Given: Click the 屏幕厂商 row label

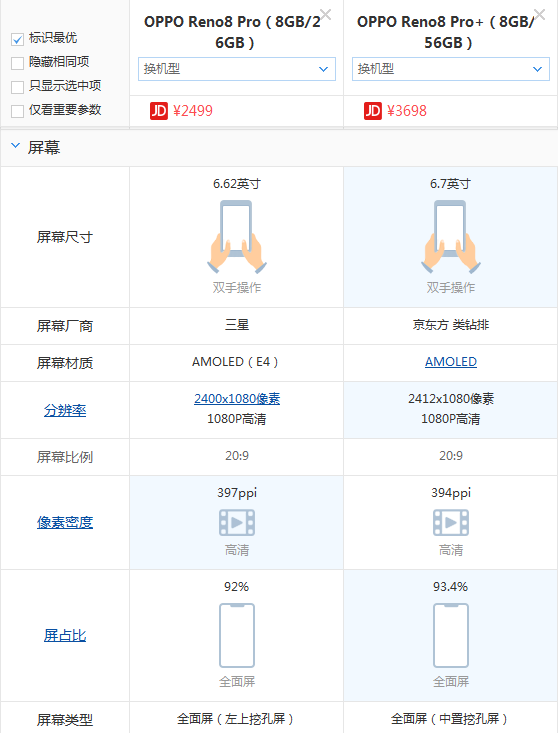Looking at the screenshot, I should point(65,326).
